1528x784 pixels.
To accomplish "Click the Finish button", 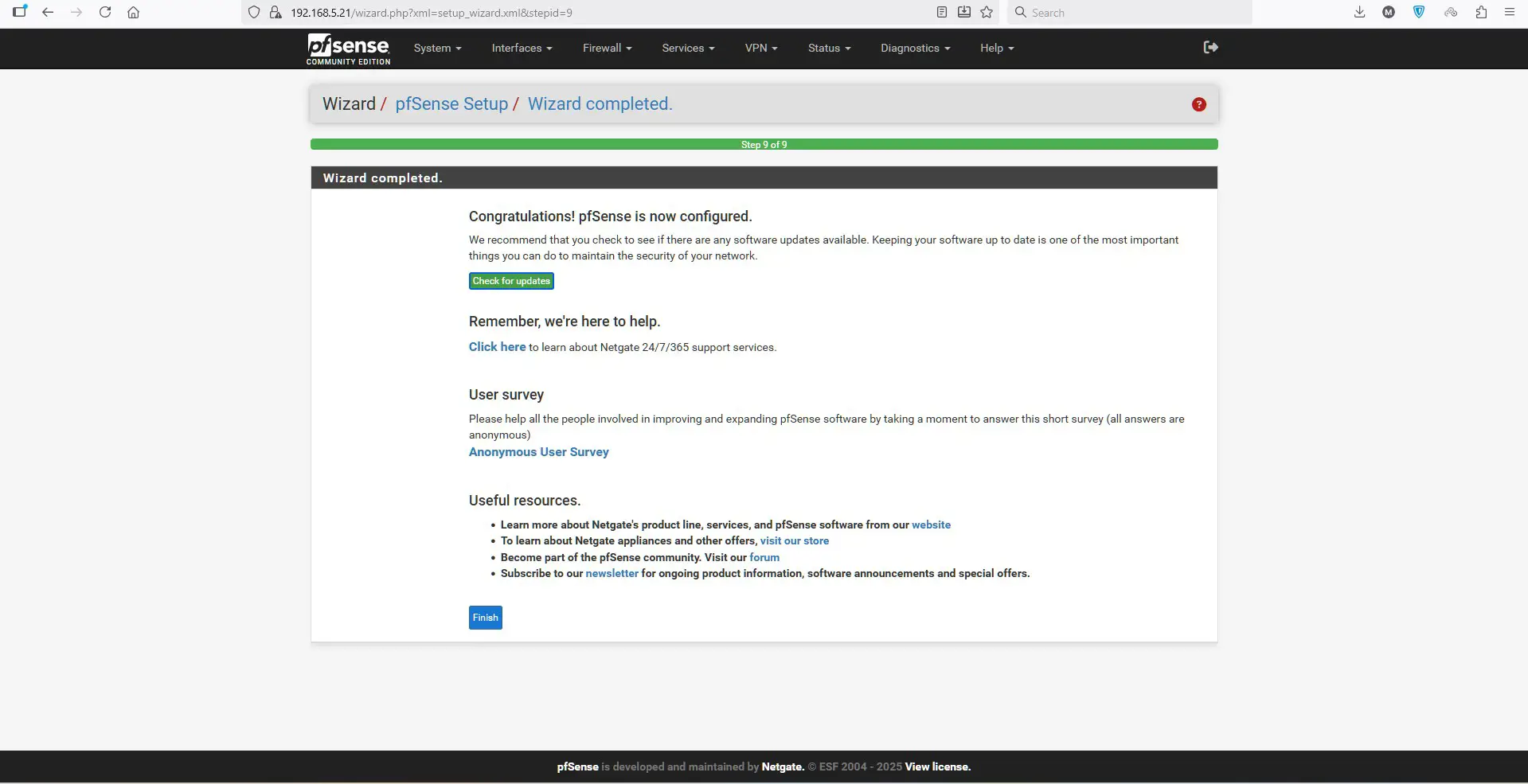I will click(x=486, y=618).
